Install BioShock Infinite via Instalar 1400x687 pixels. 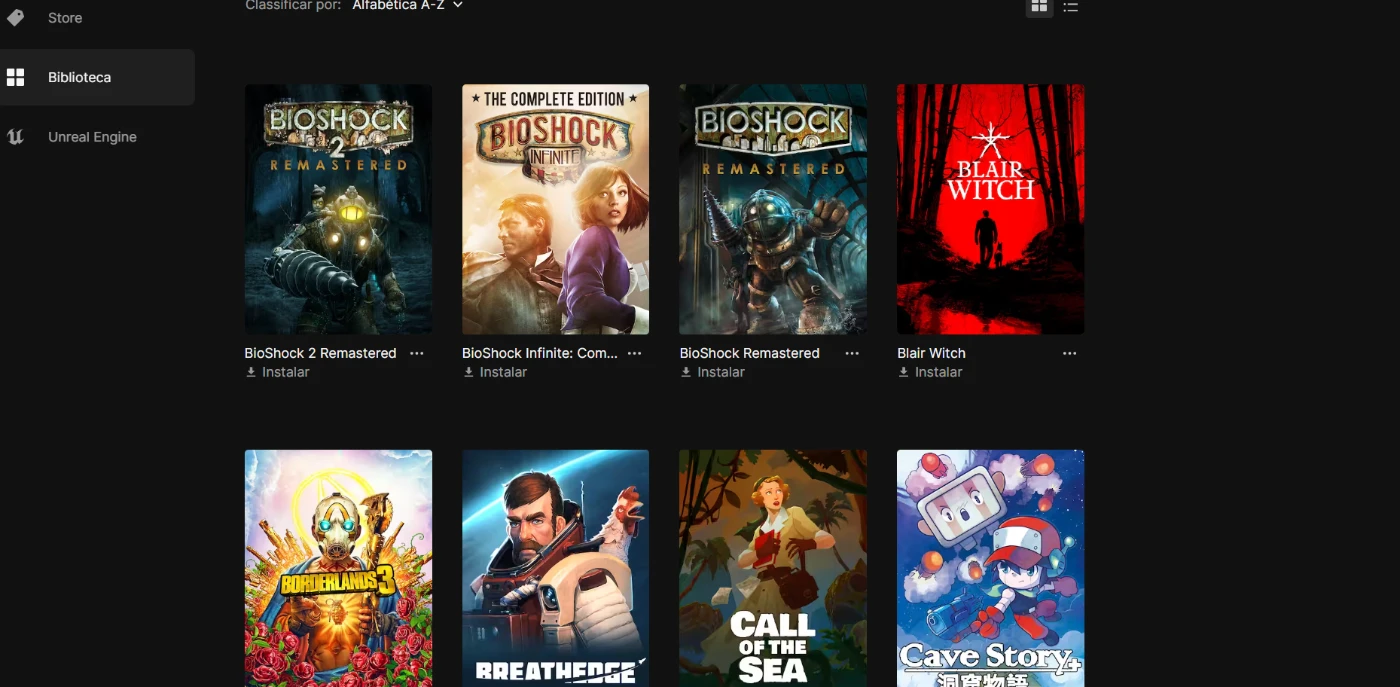click(x=495, y=372)
